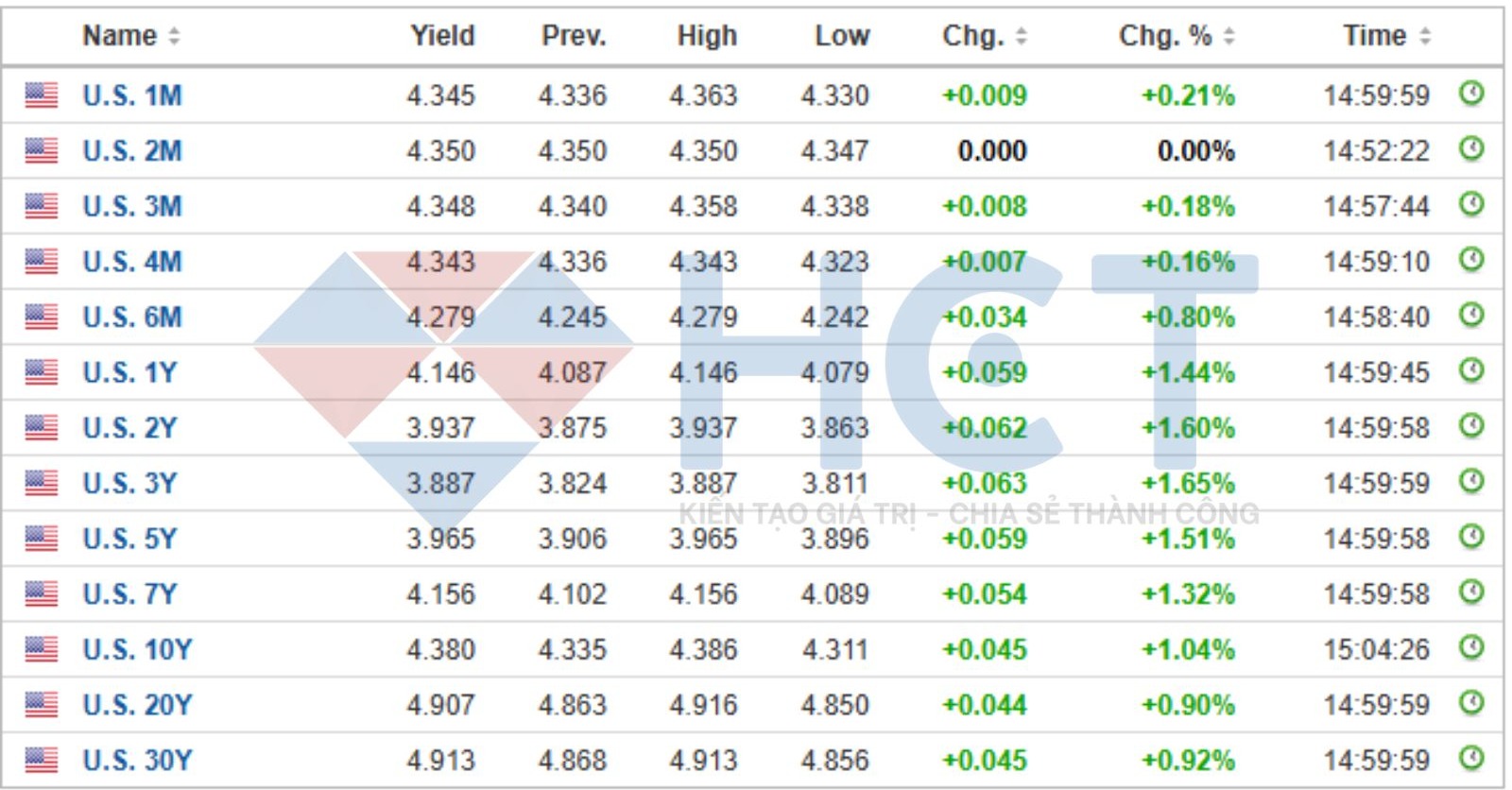Click the Yield column header
Screen dimensions: 1512x790
[441, 36]
